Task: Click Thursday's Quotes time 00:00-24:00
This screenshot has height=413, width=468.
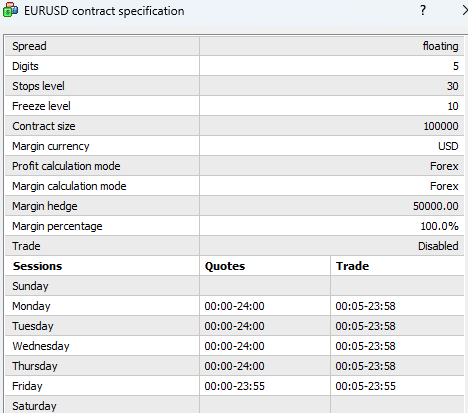Action: [x=234, y=366]
